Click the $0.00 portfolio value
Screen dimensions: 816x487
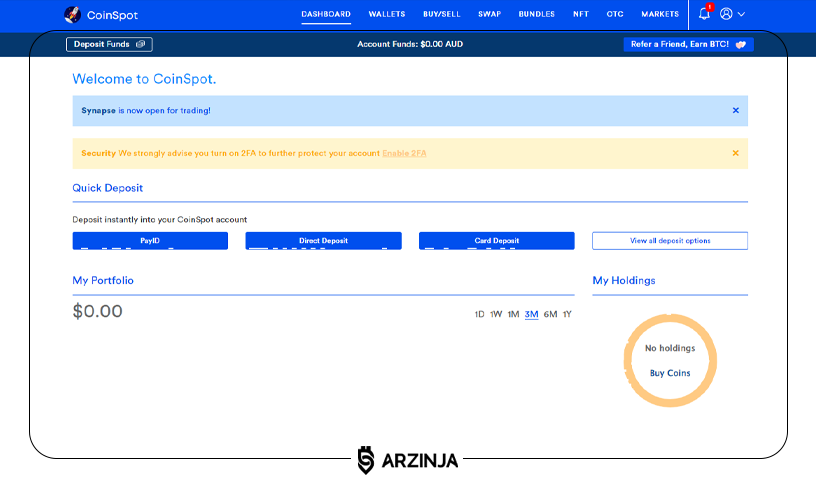(97, 311)
